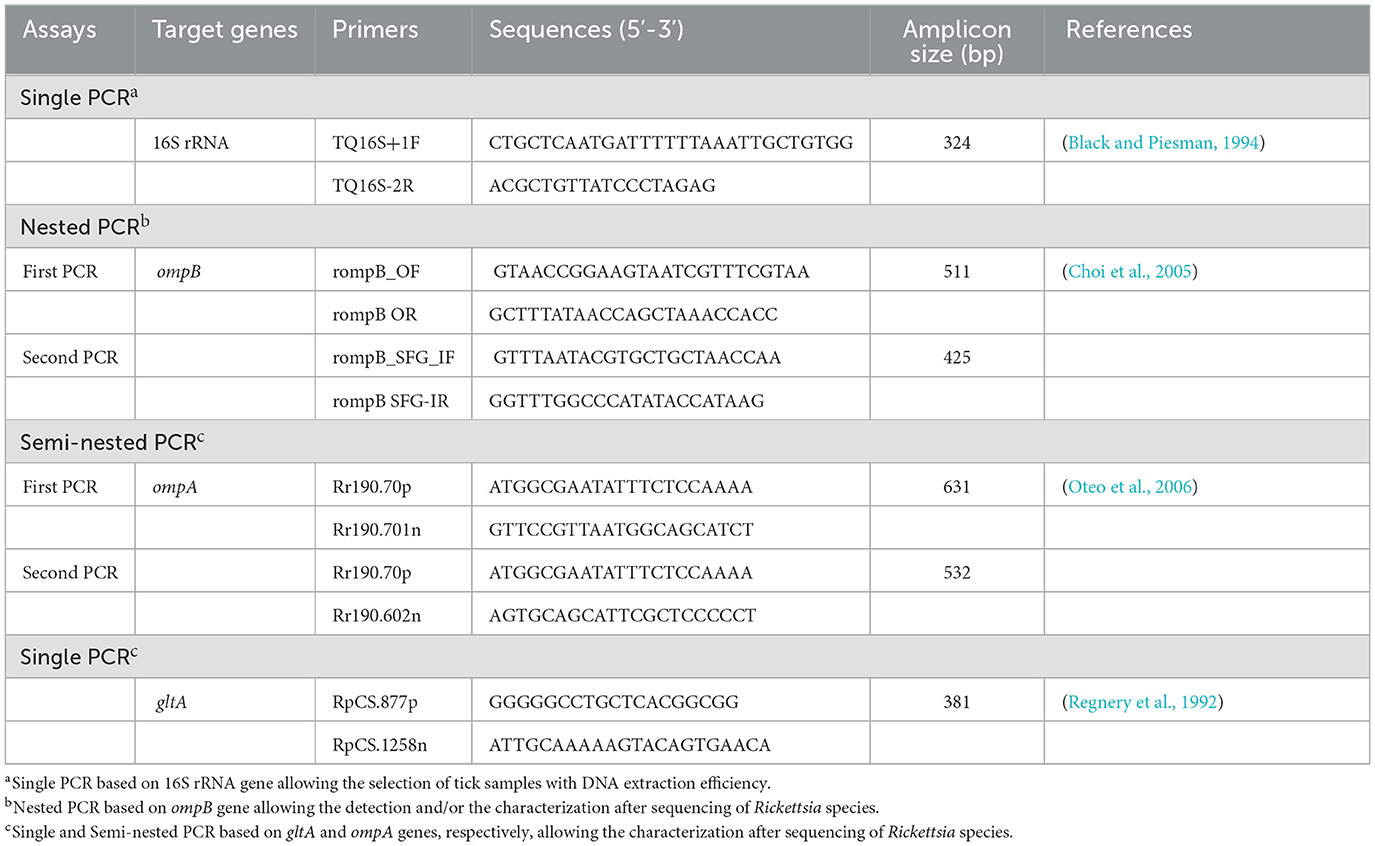
Task: Select the Semi-nested PCR section row
Action: click(687, 443)
